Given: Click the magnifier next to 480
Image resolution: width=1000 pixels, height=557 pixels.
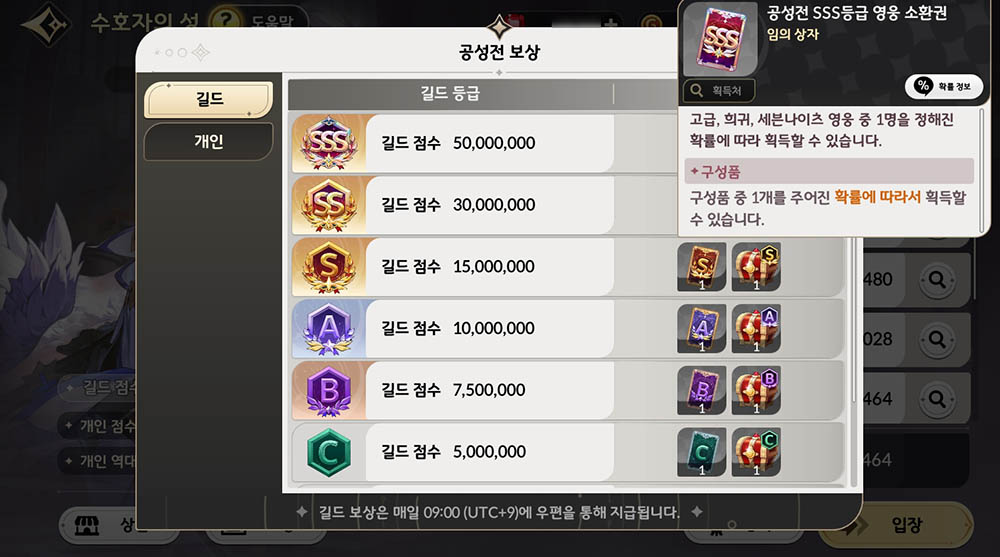Looking at the screenshot, I should 937,279.
